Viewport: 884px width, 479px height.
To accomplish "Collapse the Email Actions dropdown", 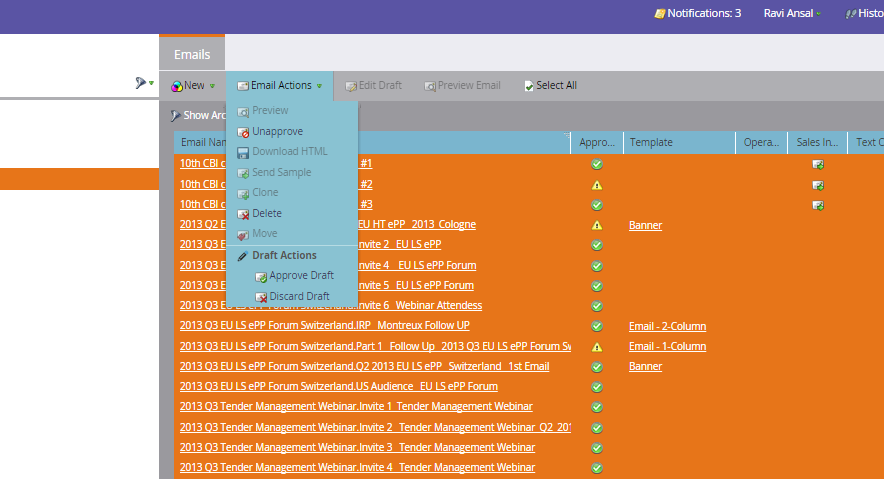I will [x=280, y=86].
